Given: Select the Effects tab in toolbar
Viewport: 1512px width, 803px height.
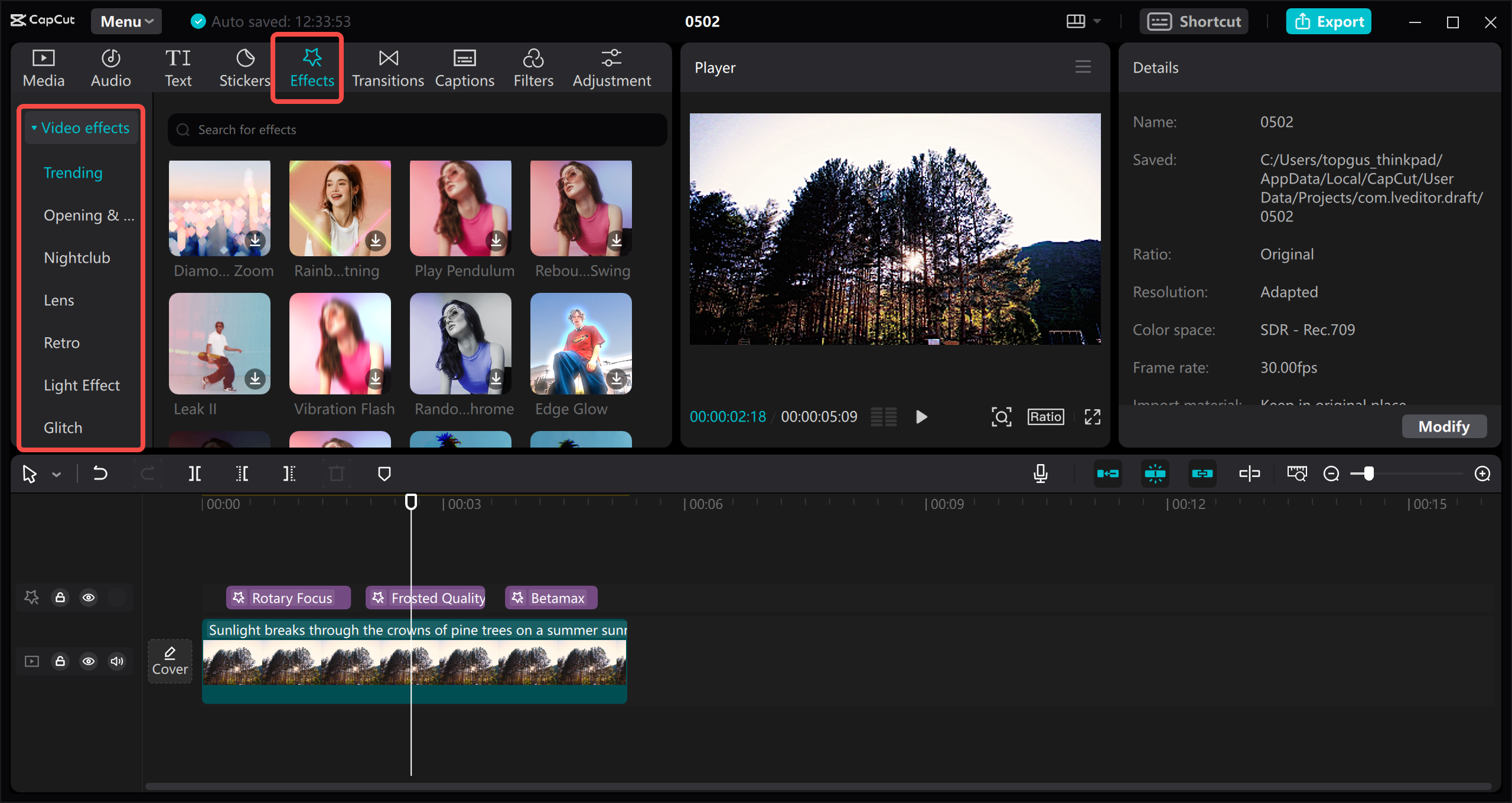Looking at the screenshot, I should [311, 66].
